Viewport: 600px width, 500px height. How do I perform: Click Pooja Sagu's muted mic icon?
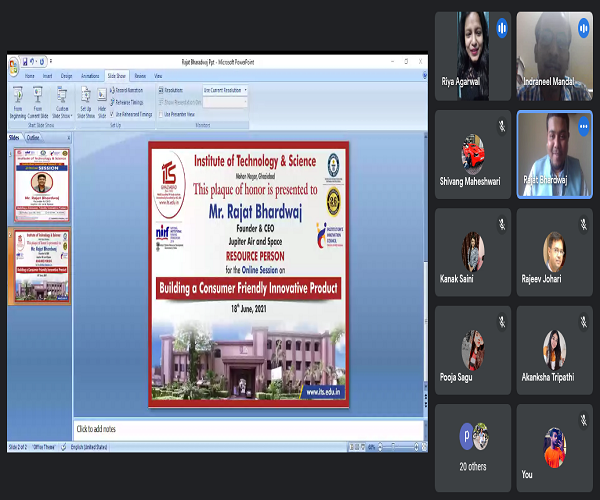pos(502,322)
